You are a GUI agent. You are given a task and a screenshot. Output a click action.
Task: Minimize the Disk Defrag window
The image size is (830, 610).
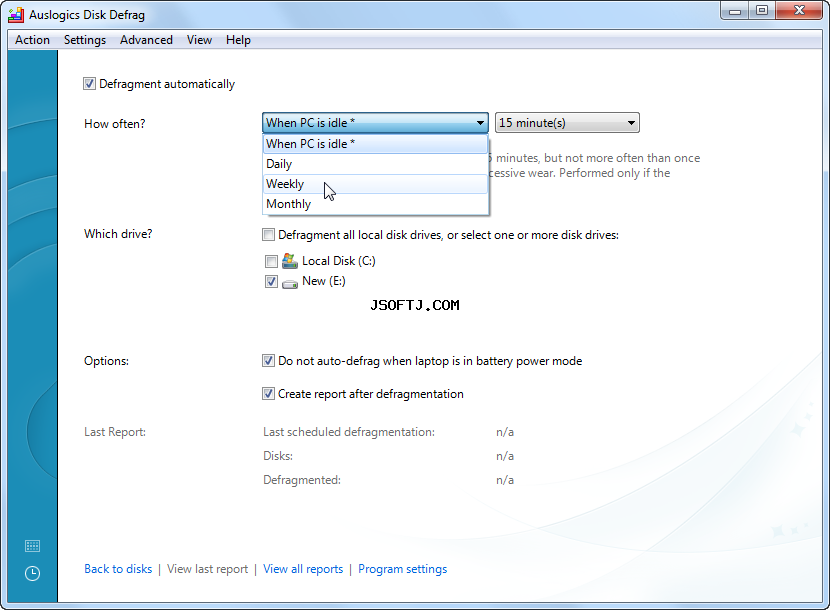[x=735, y=11]
